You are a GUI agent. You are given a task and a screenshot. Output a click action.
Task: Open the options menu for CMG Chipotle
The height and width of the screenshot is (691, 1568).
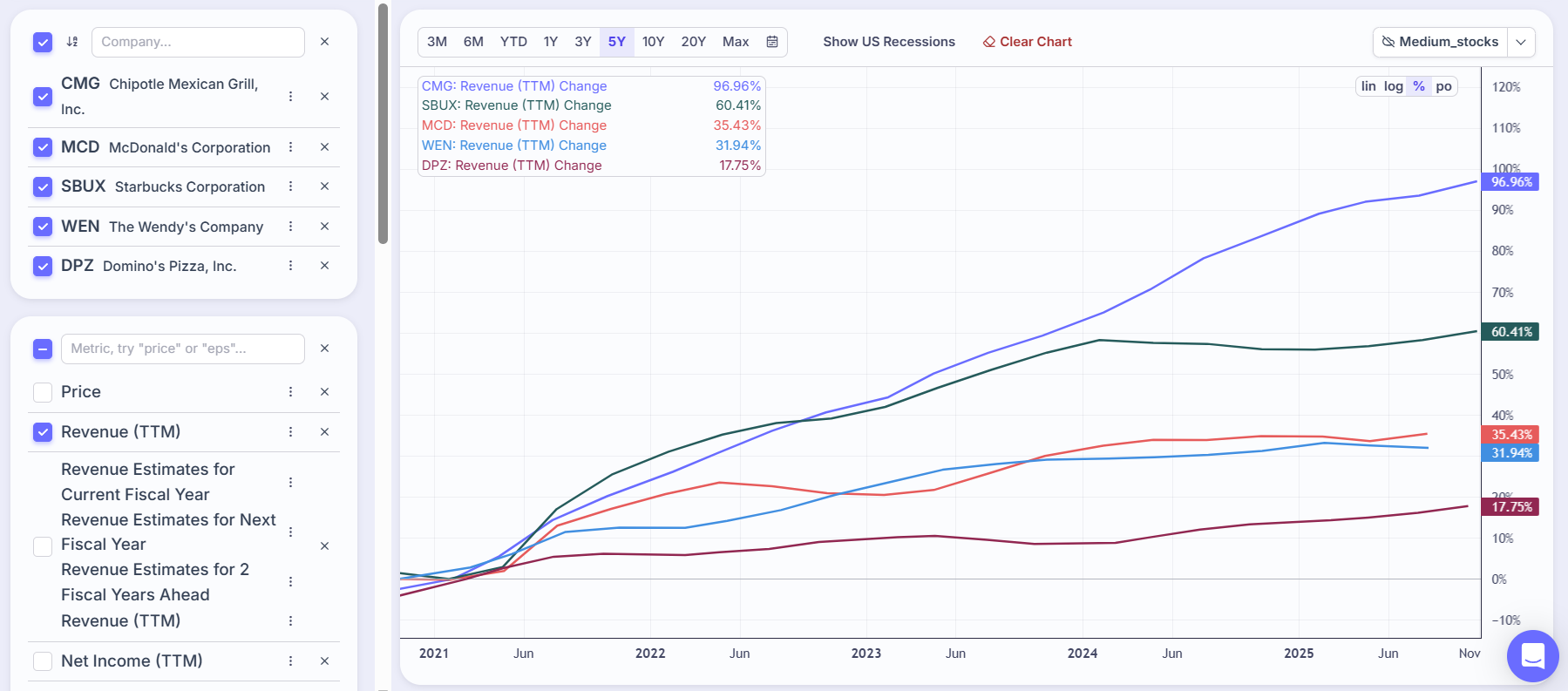290,97
